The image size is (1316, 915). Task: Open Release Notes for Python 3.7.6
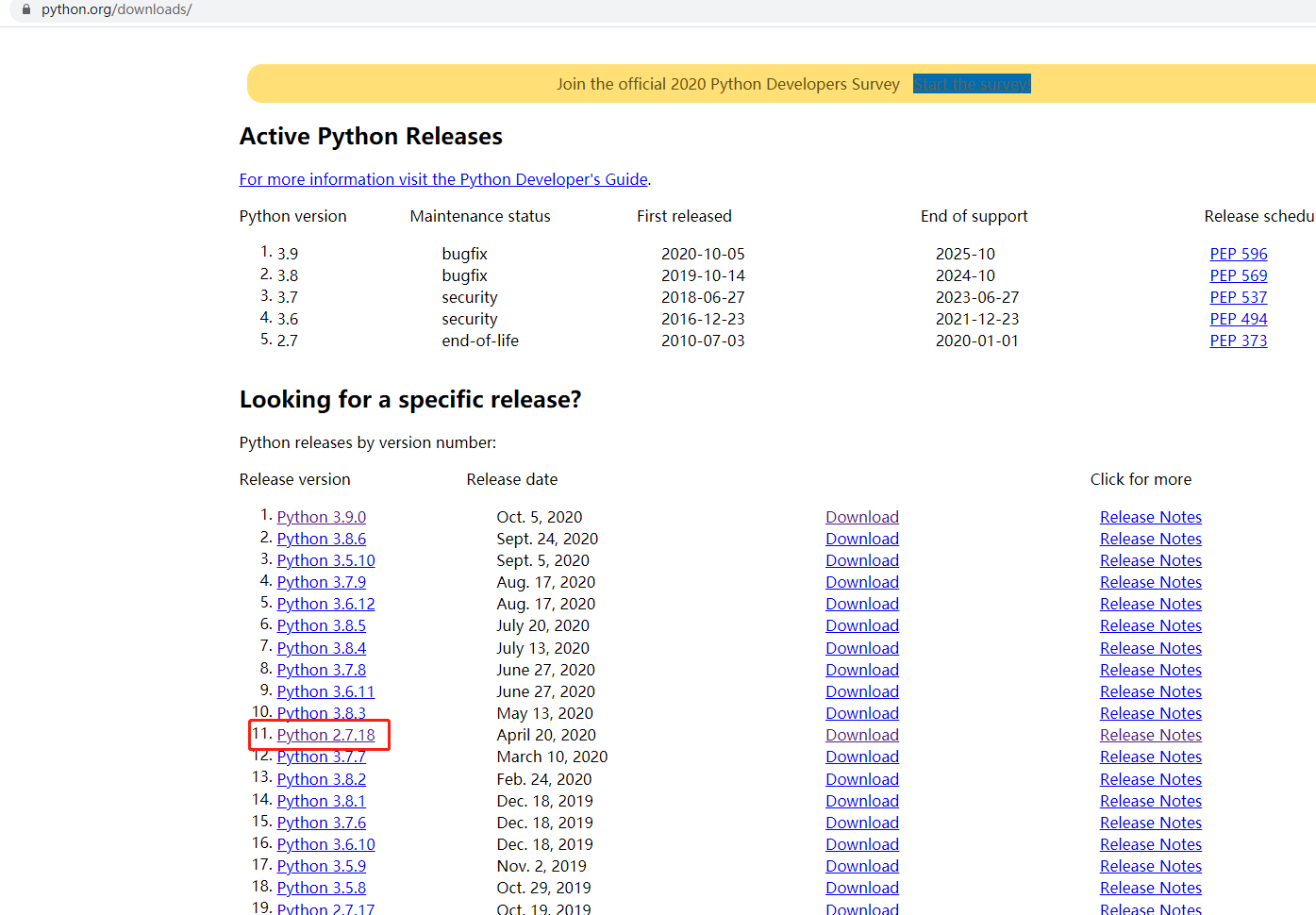click(x=1151, y=823)
